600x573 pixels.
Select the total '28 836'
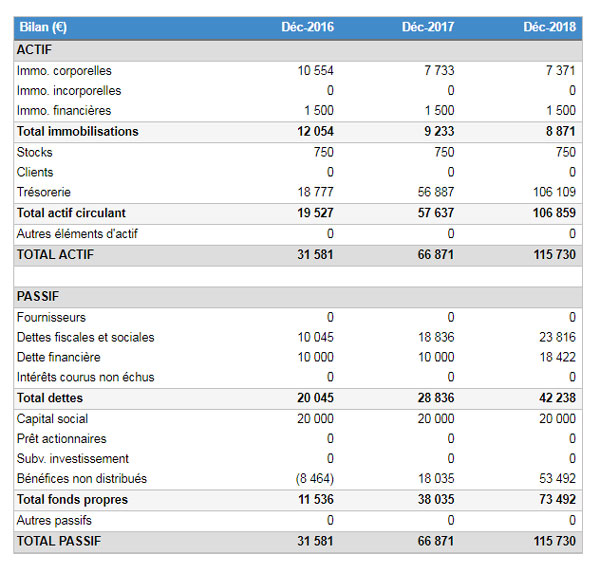pos(436,398)
